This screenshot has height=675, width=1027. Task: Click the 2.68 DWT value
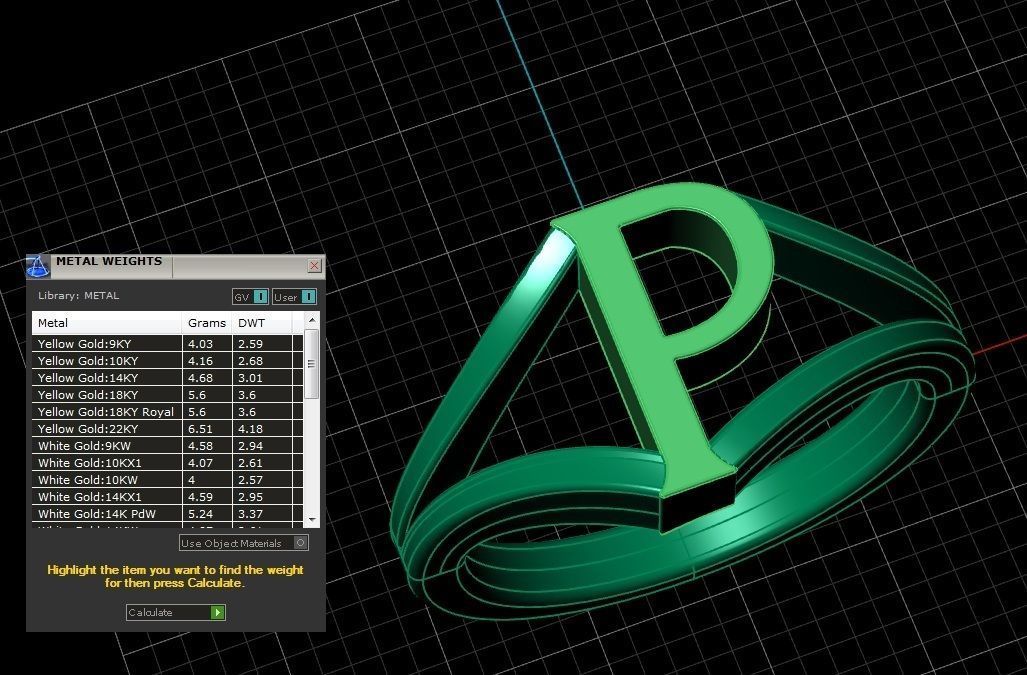pos(250,361)
